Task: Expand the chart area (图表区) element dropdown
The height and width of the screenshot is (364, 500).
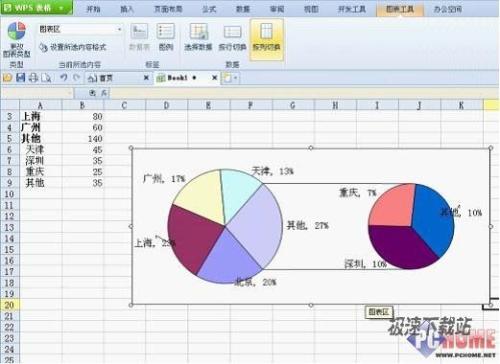Action: pyautogui.click(x=119, y=29)
